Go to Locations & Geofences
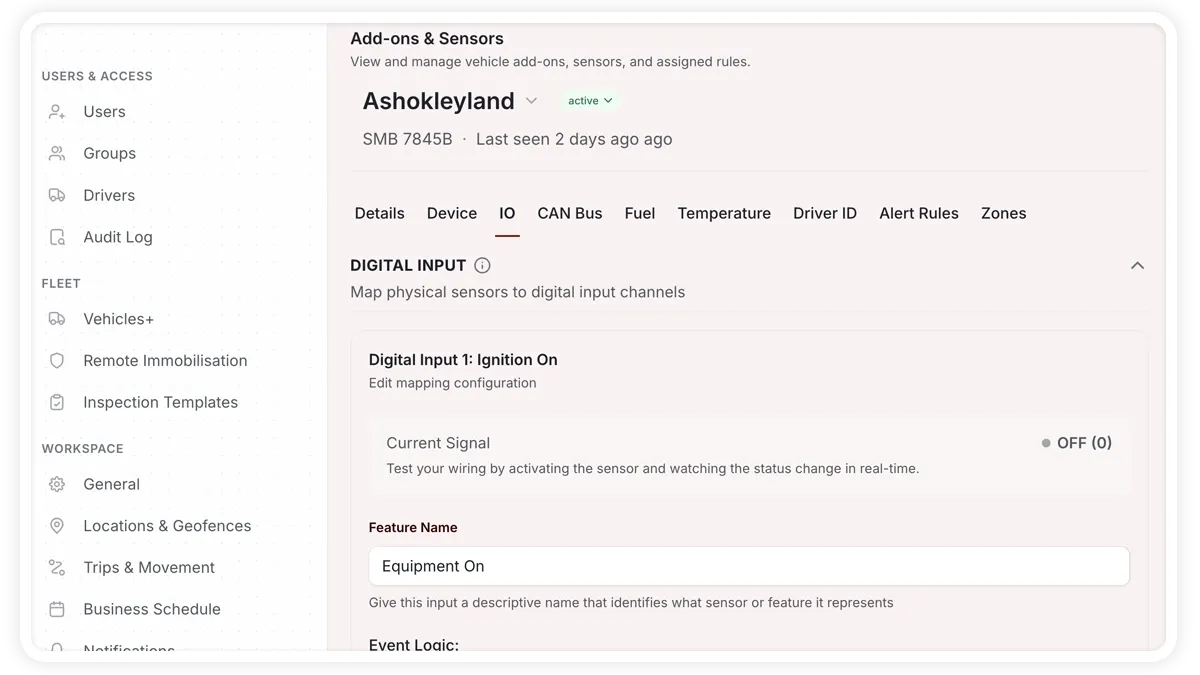This screenshot has width=1200, height=675. (x=167, y=526)
